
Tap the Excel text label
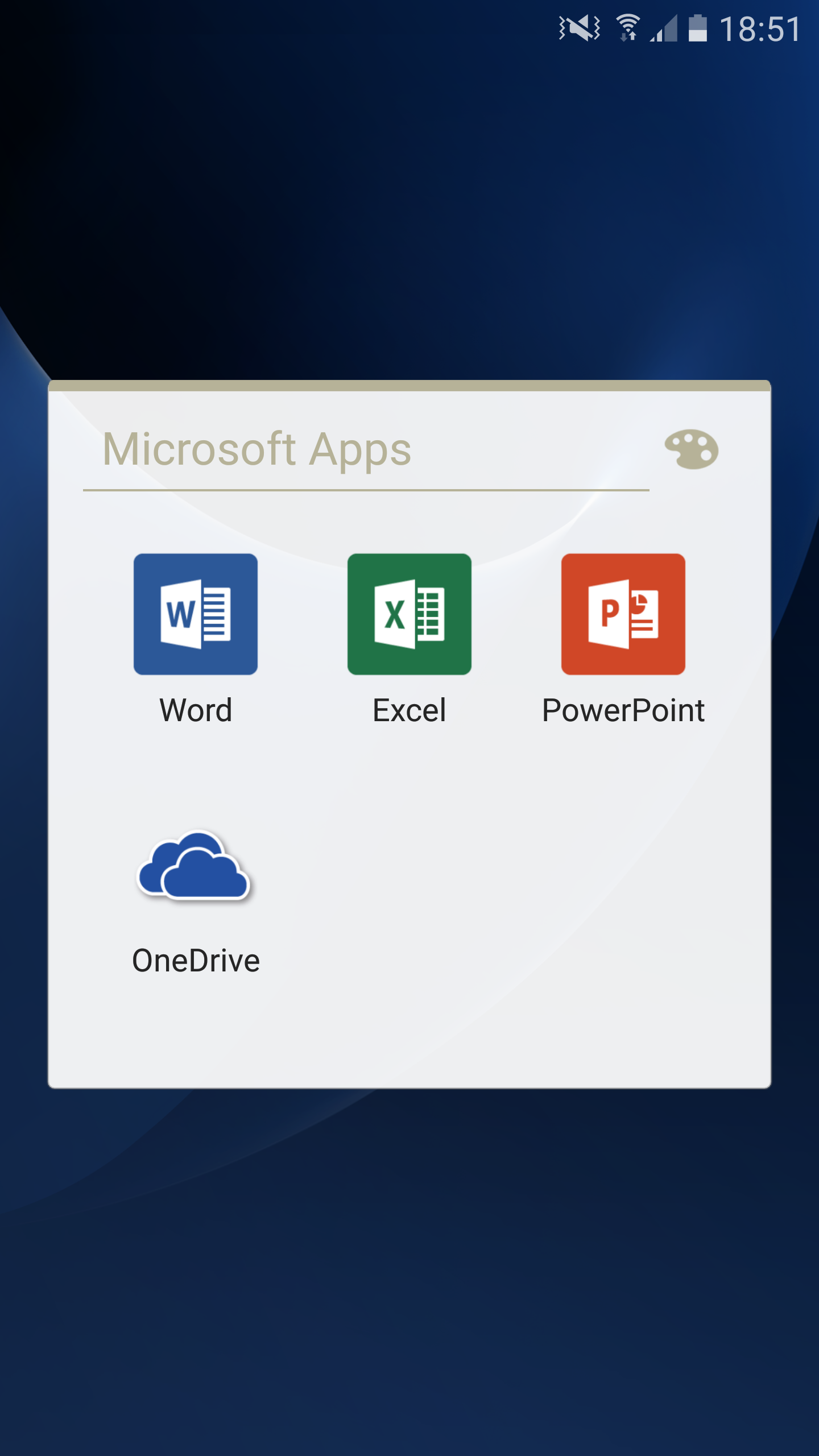point(409,710)
